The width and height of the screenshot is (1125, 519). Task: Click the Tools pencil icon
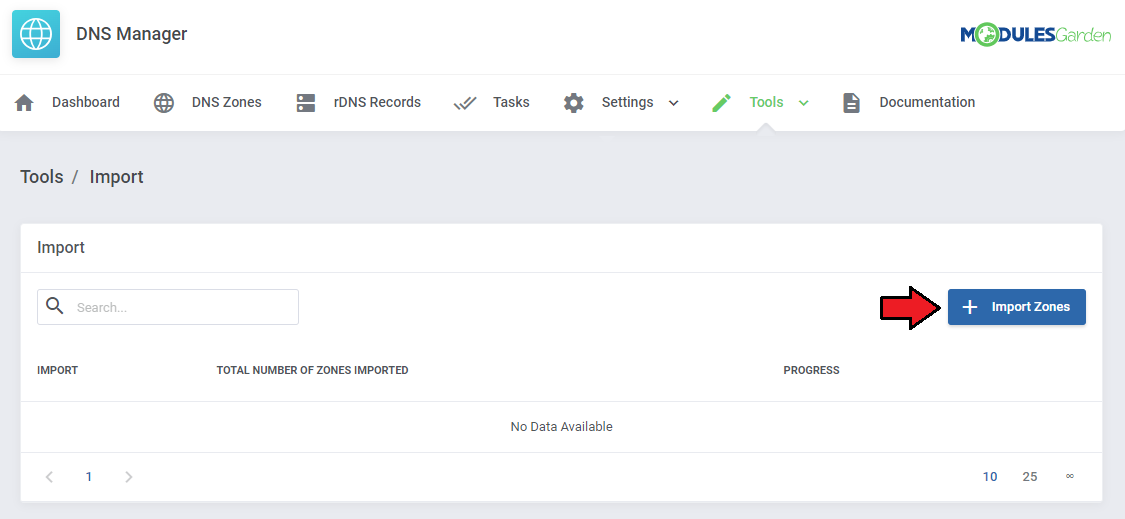(x=721, y=103)
